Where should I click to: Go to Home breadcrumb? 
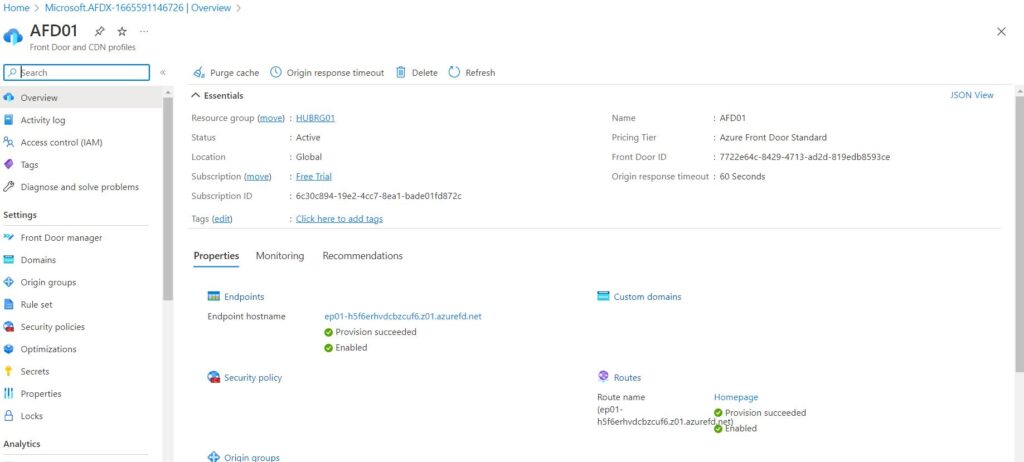[x=16, y=8]
